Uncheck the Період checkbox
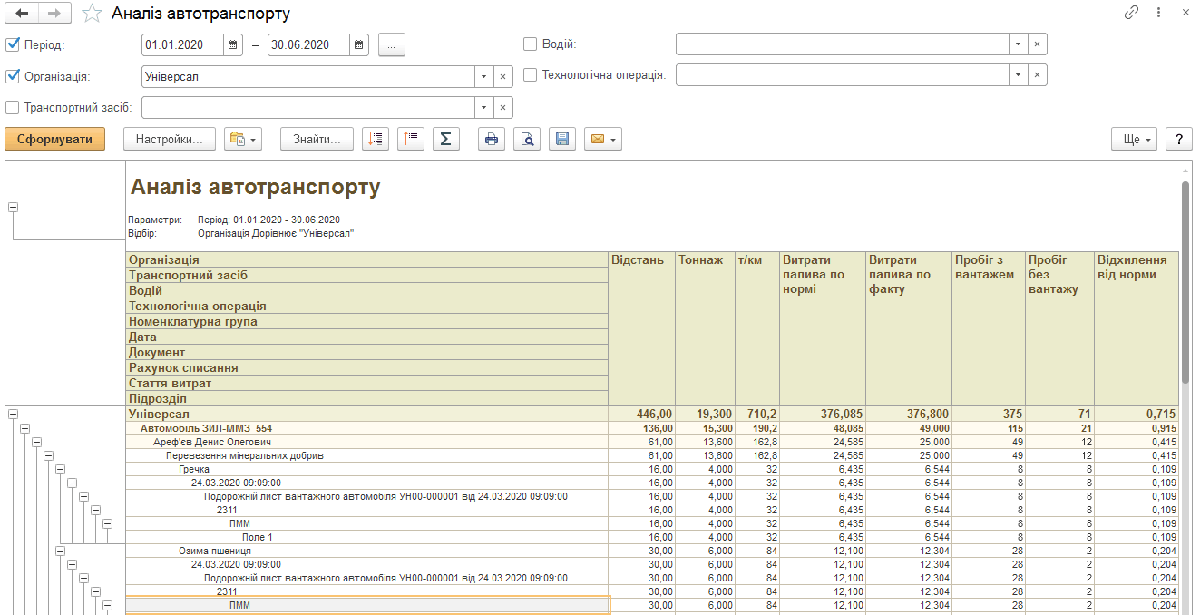This screenshot has width=1200, height=615. click(13, 45)
